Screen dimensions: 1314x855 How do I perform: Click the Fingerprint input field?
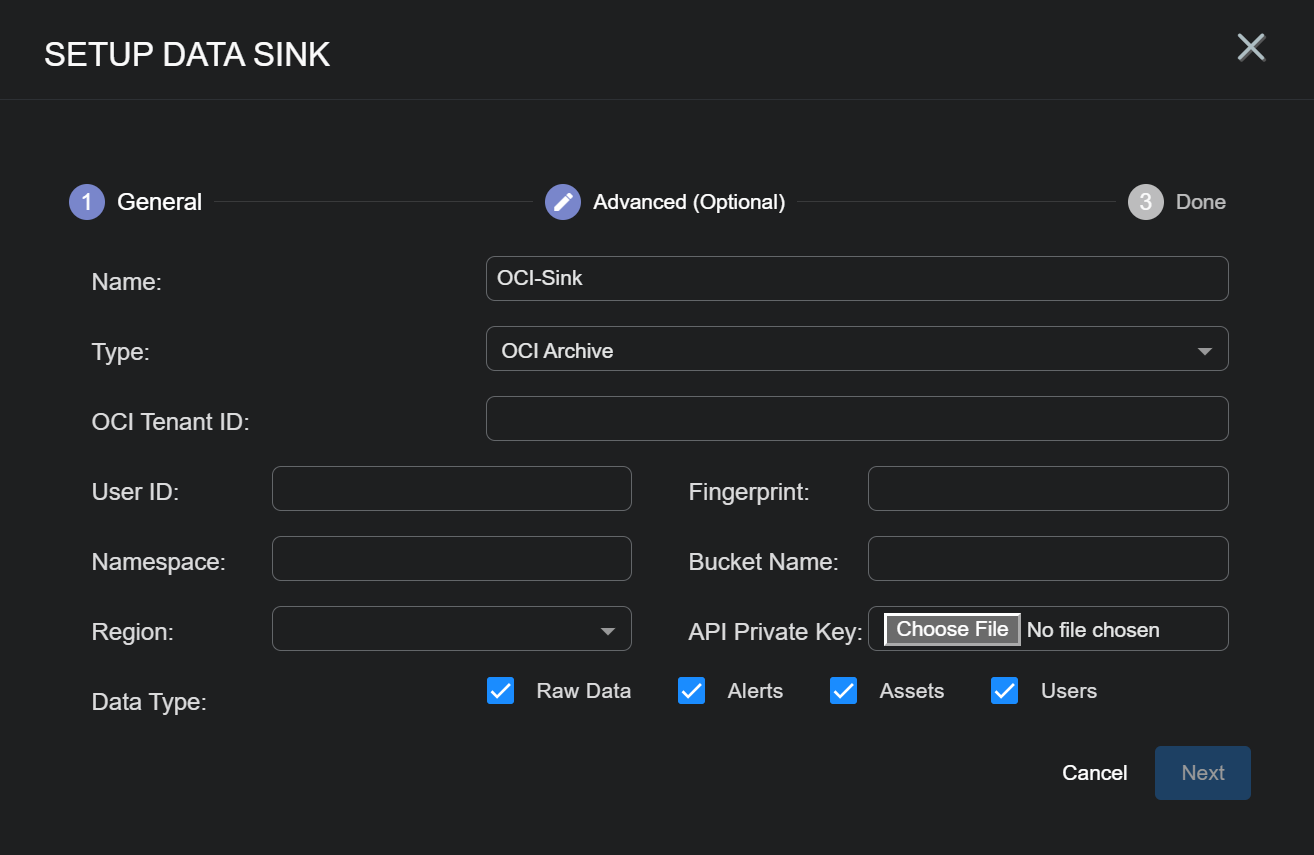pyautogui.click(x=1047, y=489)
